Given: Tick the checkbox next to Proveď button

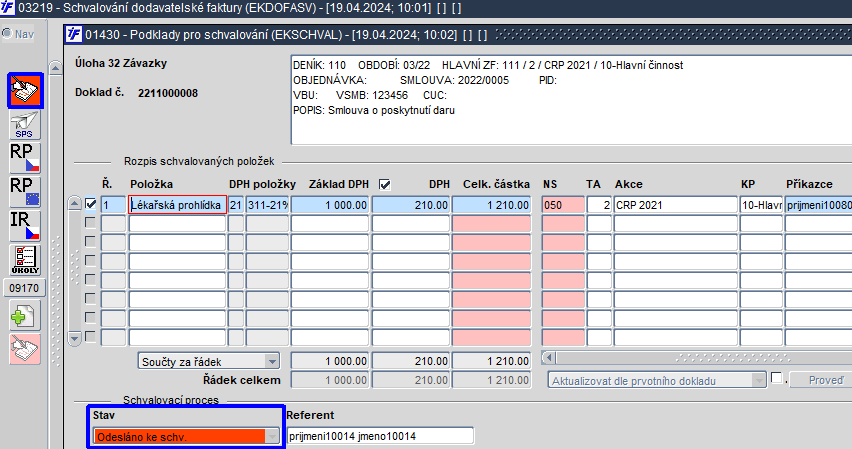Looking at the screenshot, I should click(x=776, y=378).
